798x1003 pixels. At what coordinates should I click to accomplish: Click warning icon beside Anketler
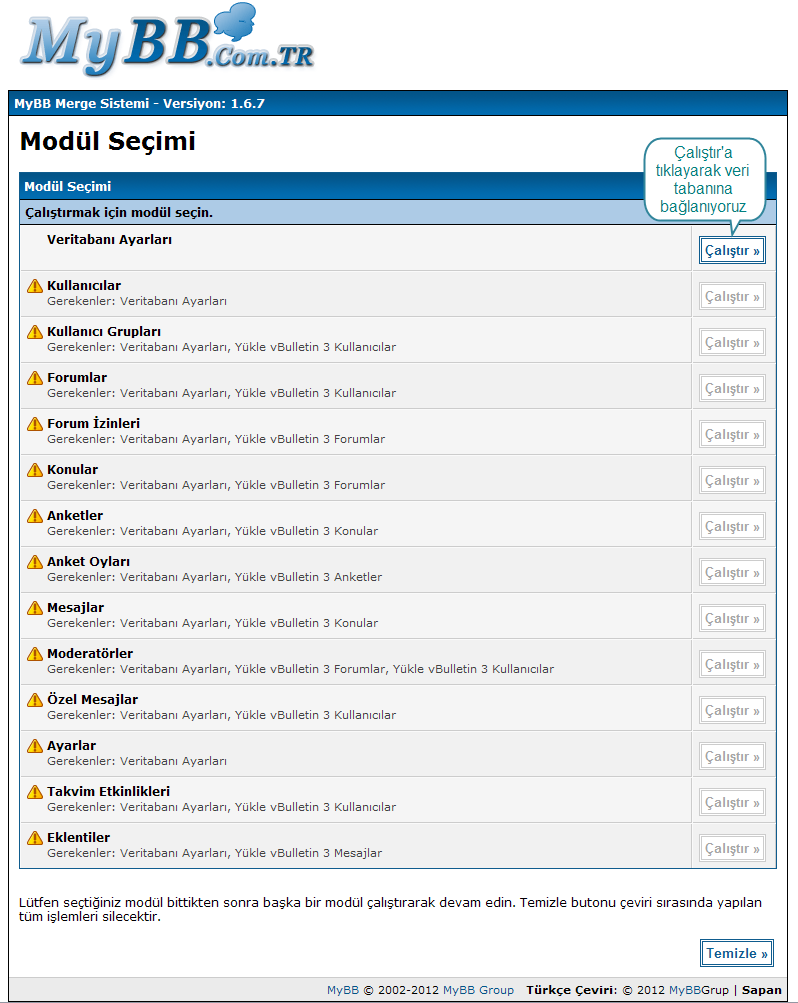(35, 516)
